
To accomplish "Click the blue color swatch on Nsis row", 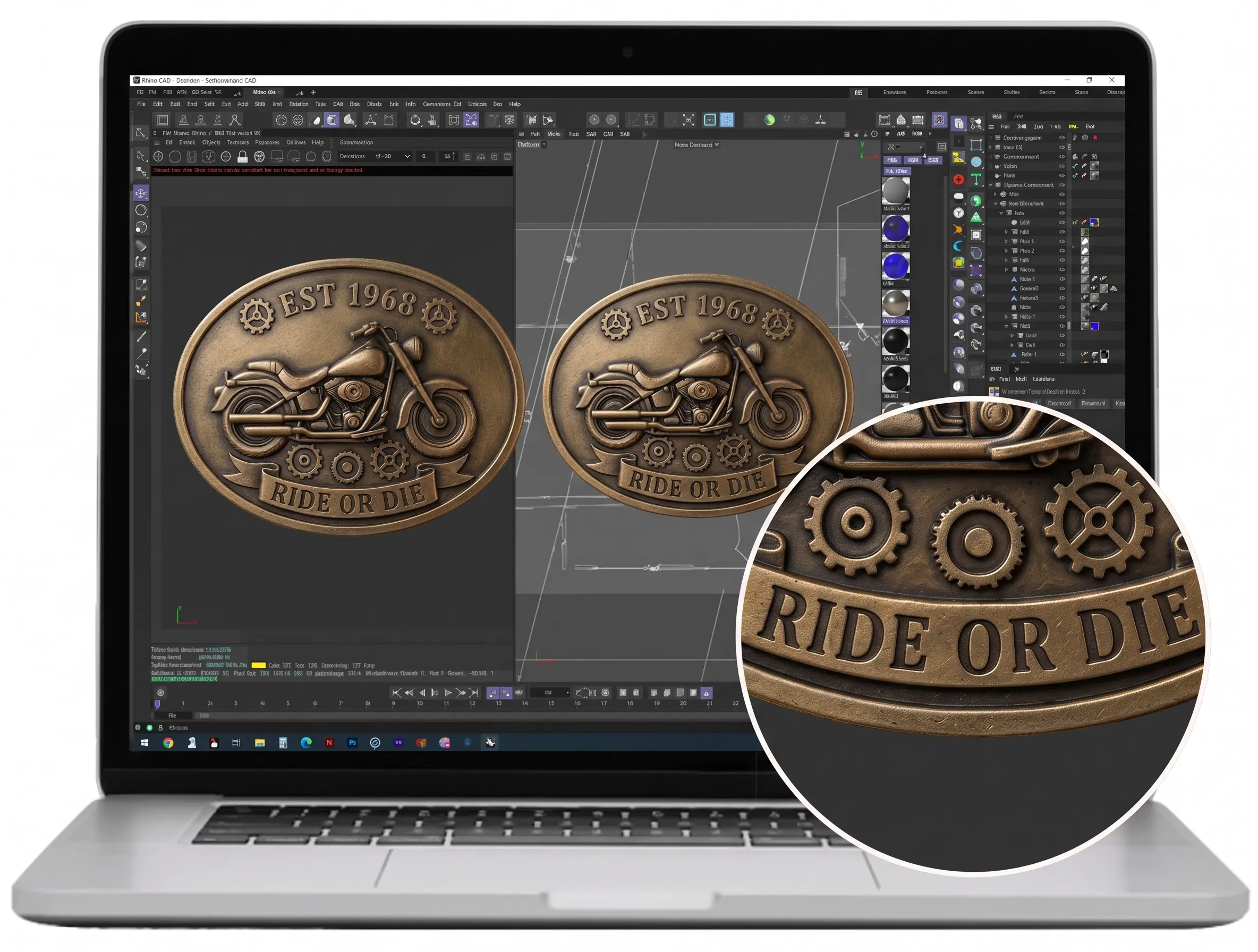I will pos(1095,326).
